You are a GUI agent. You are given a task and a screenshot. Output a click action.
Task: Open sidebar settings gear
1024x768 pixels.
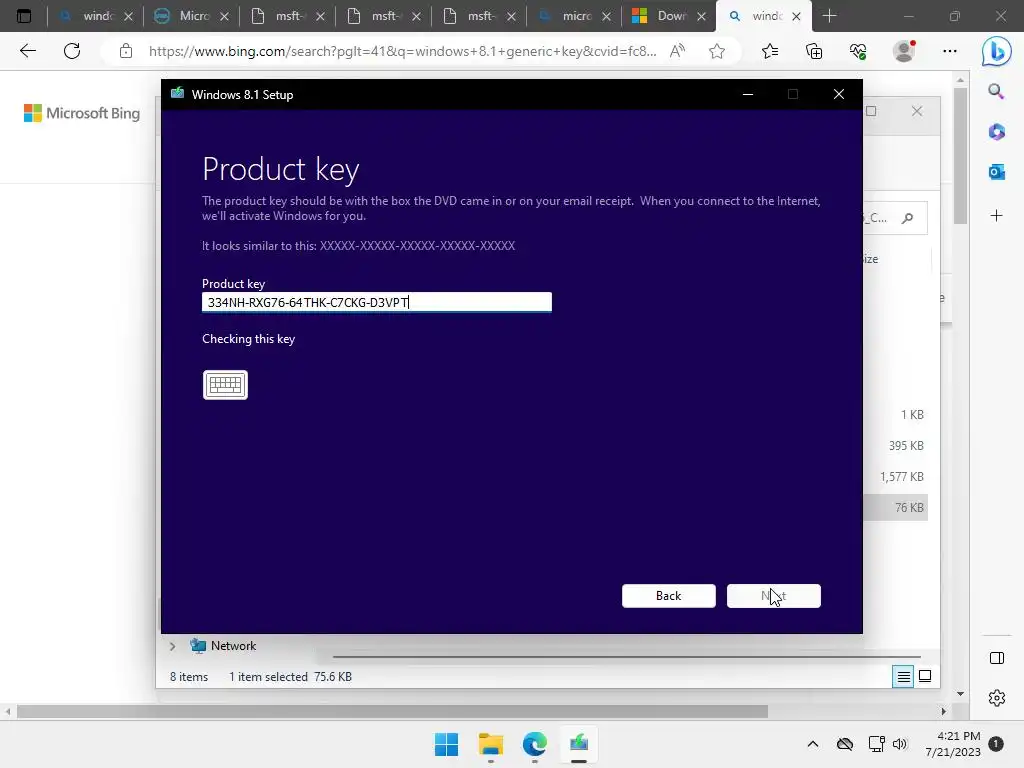click(x=997, y=698)
